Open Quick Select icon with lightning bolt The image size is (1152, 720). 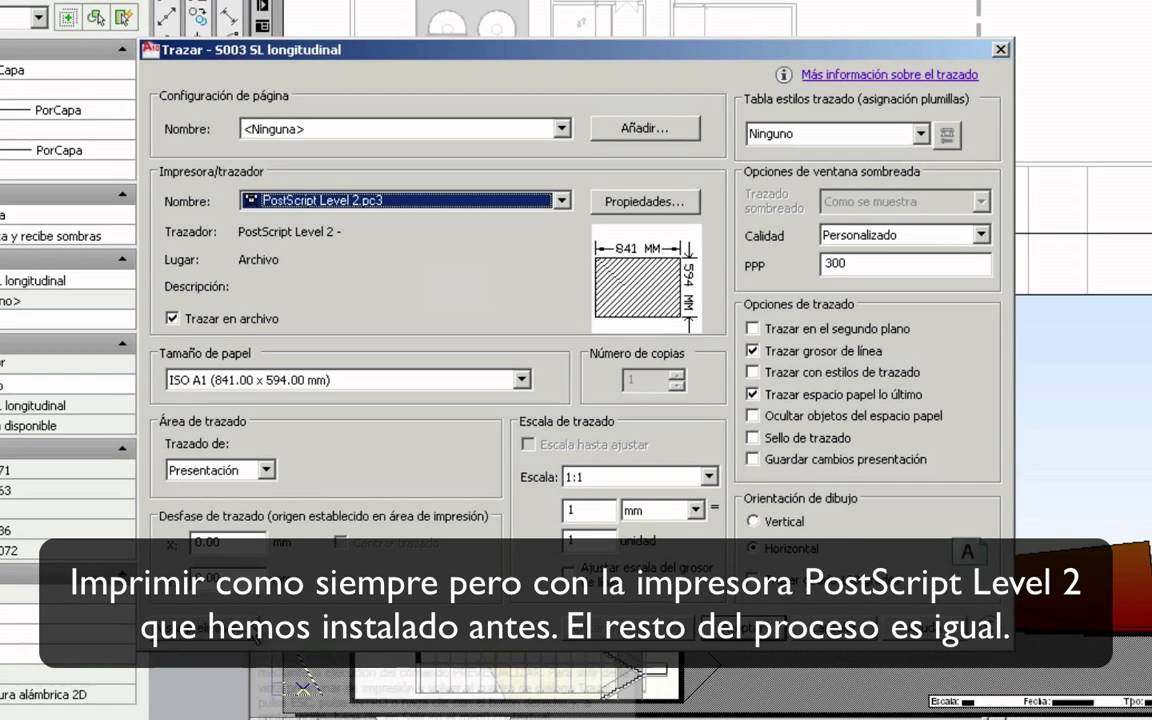pos(123,18)
